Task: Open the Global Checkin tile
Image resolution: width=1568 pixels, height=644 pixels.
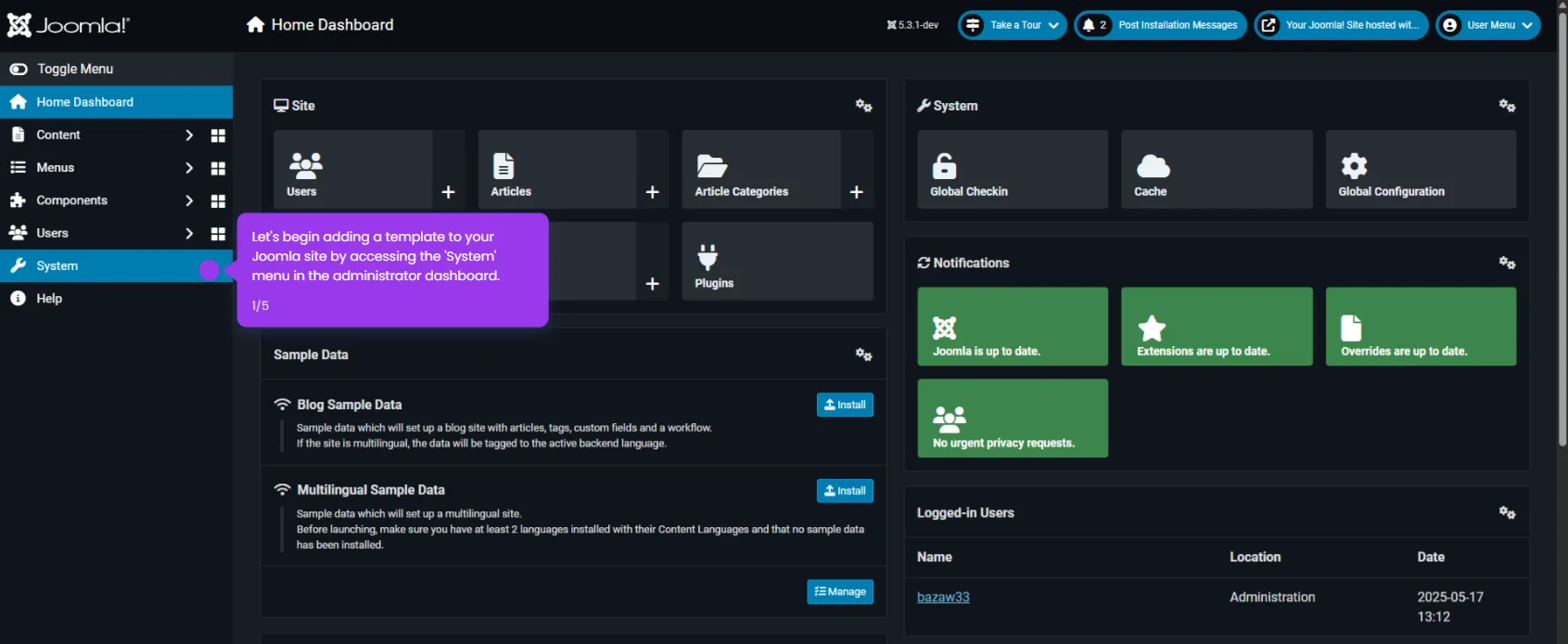Action: coord(1013,169)
